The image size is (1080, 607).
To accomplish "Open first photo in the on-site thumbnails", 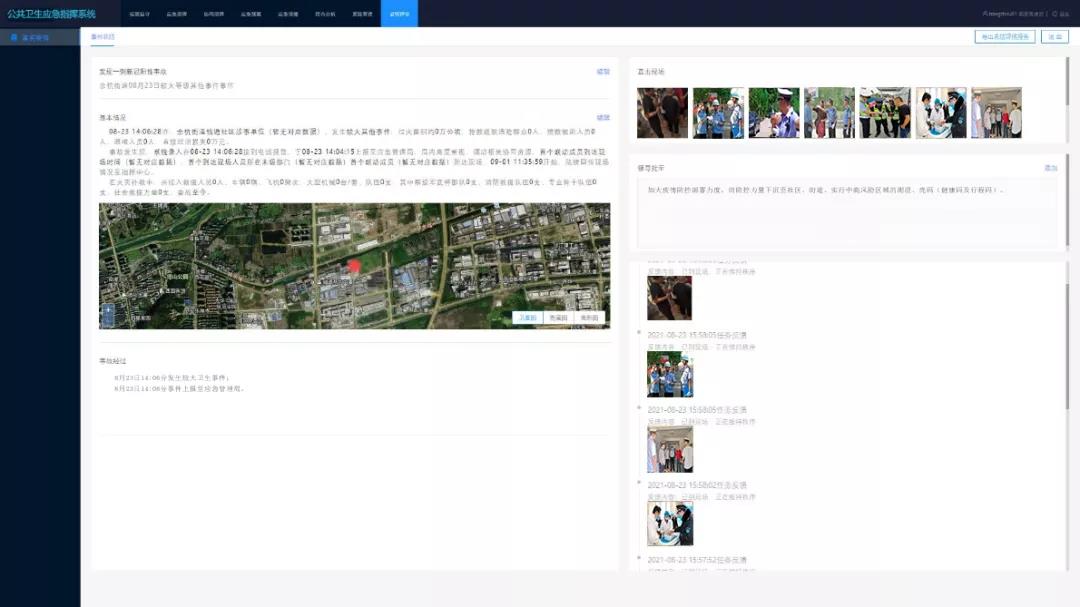I will (662, 113).
